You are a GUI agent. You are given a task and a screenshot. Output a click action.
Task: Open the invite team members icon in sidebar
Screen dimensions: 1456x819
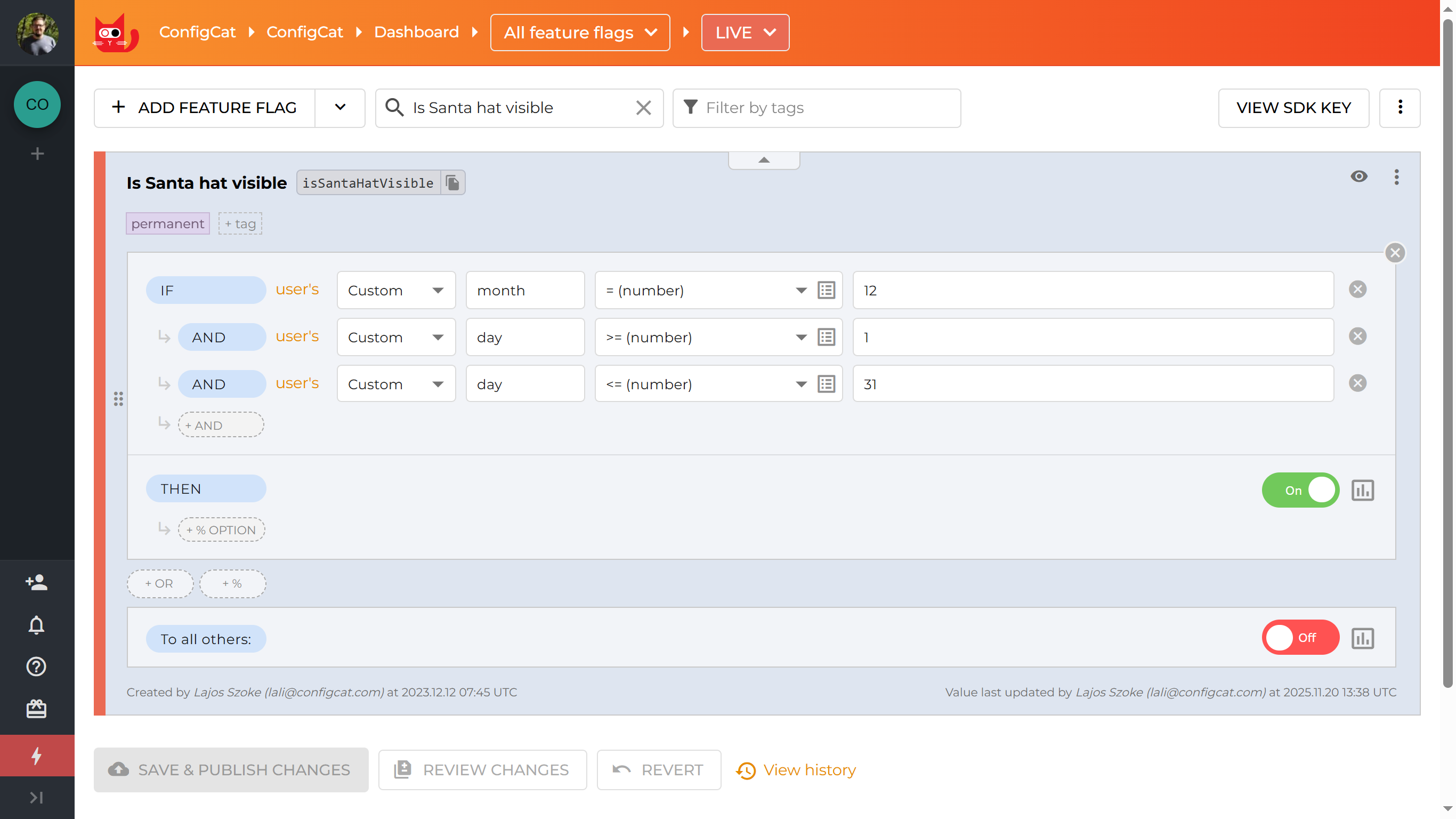click(37, 582)
